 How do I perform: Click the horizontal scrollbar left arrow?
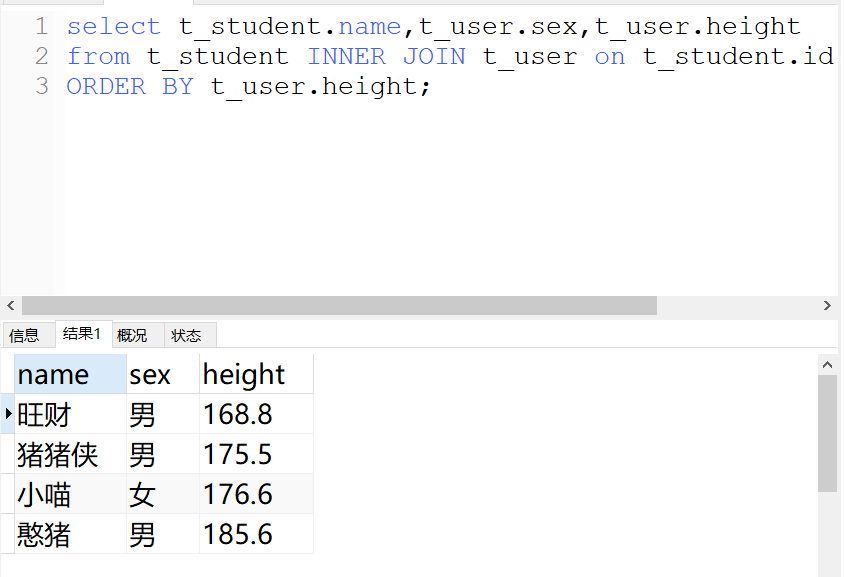tap(11, 305)
